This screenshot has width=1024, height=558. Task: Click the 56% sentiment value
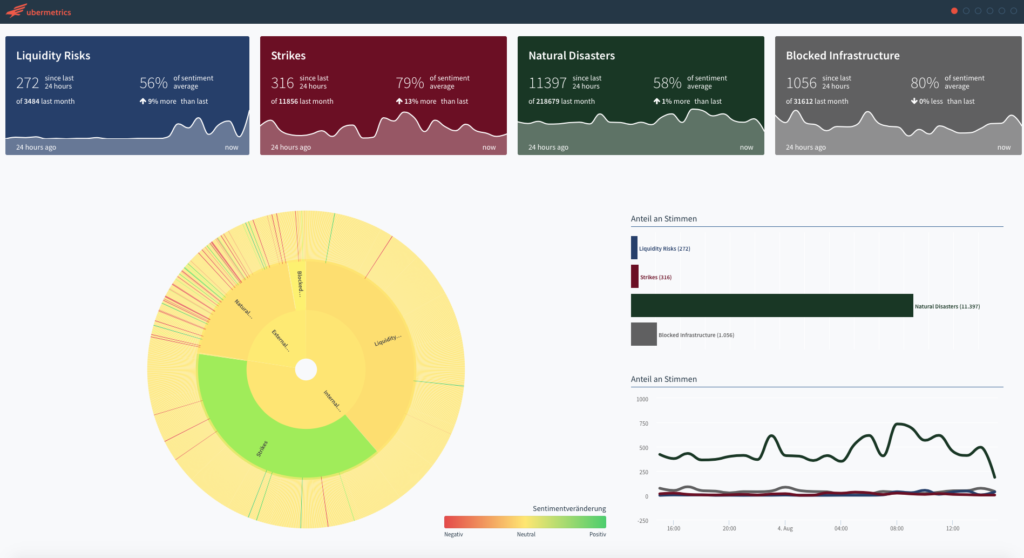153,83
